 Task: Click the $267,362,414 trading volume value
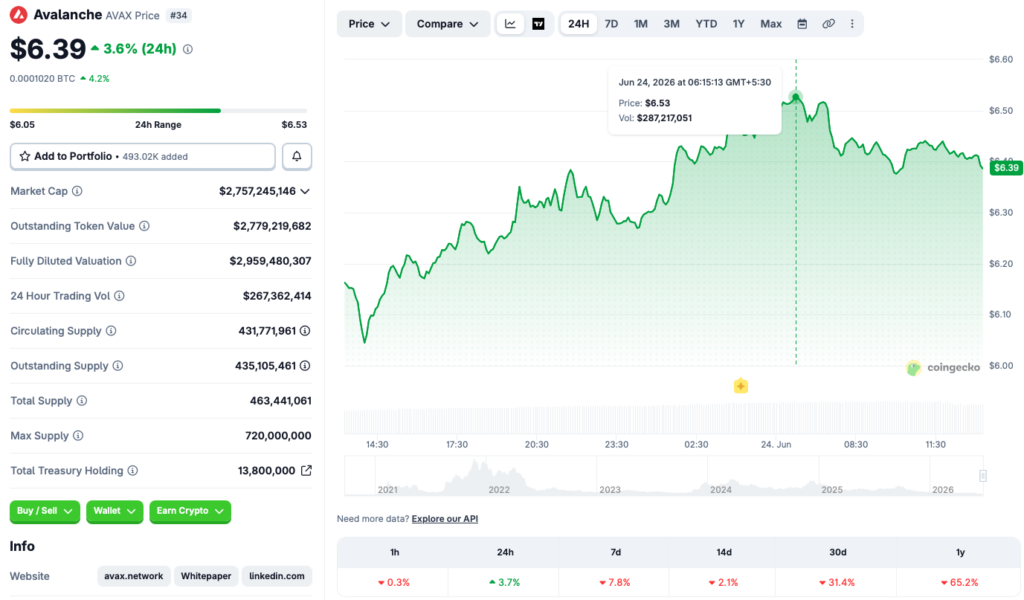coord(277,296)
